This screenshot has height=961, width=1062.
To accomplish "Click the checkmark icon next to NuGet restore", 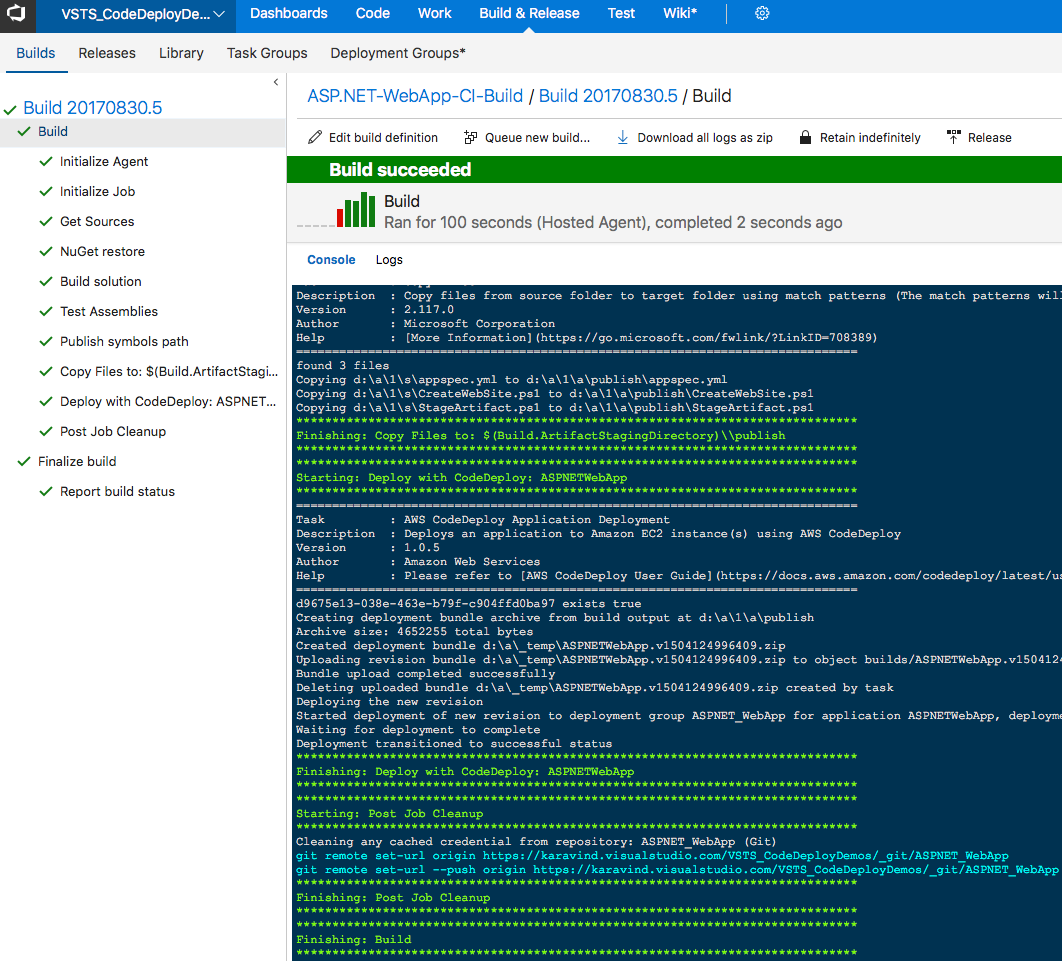I will [46, 251].
